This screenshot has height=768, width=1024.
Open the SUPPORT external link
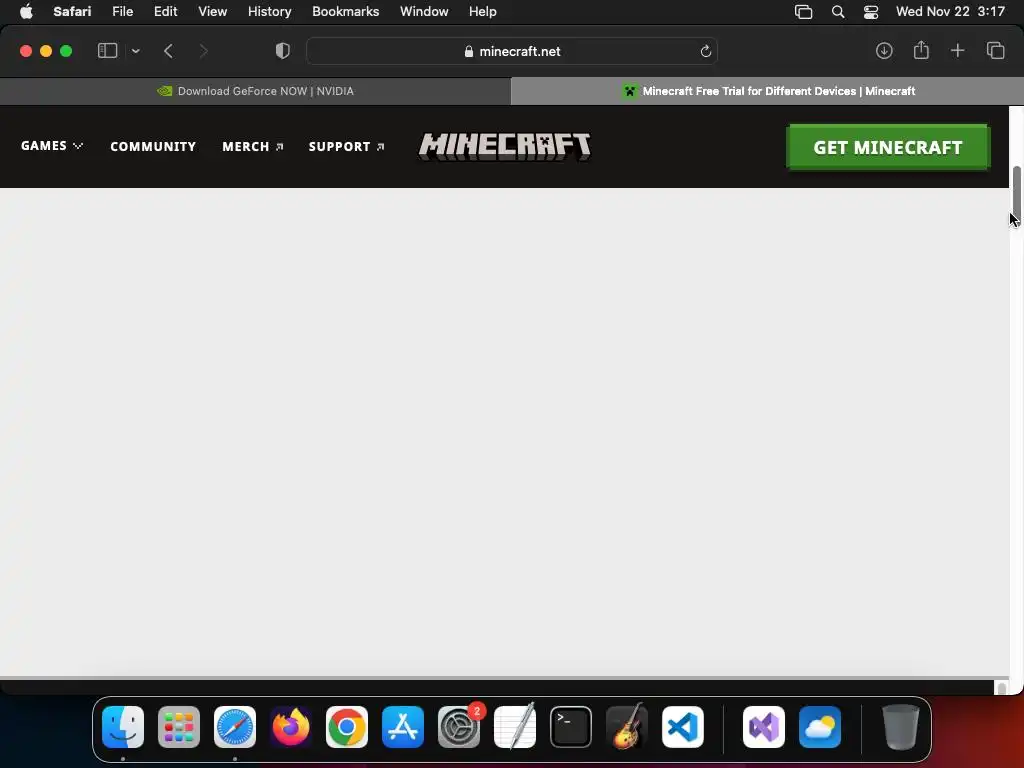point(346,146)
